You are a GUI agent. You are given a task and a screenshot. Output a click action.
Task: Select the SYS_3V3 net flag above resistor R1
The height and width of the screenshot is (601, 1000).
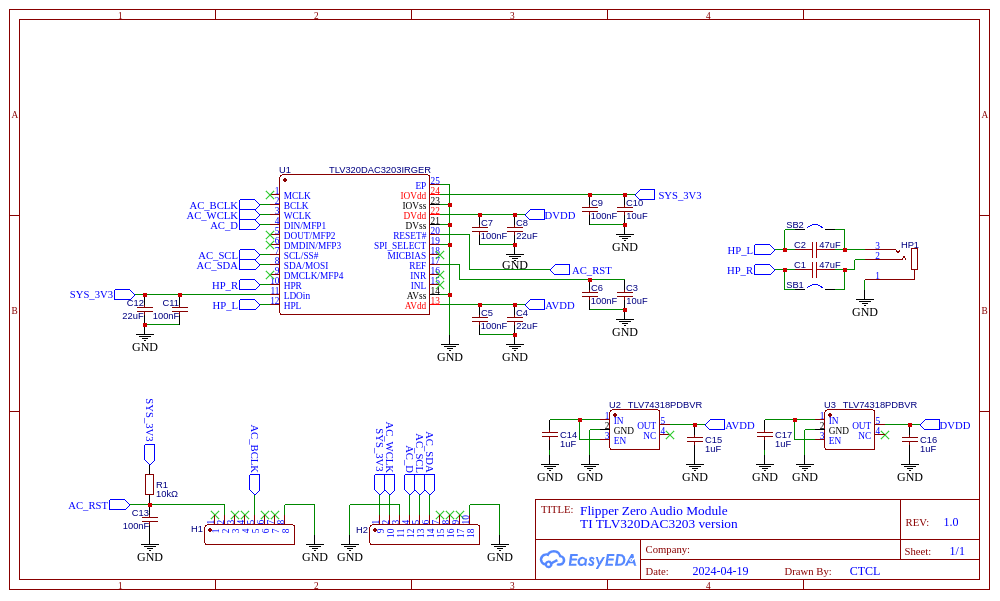[x=149, y=454]
